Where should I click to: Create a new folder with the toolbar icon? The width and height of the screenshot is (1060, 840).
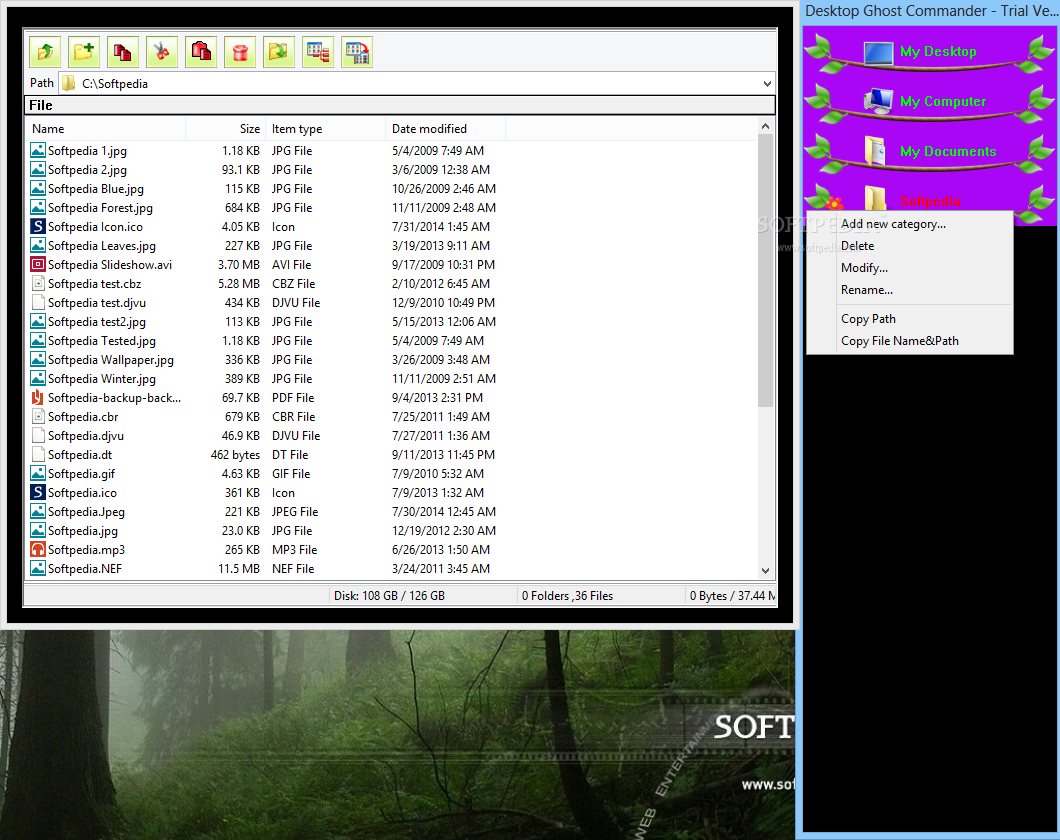84,52
